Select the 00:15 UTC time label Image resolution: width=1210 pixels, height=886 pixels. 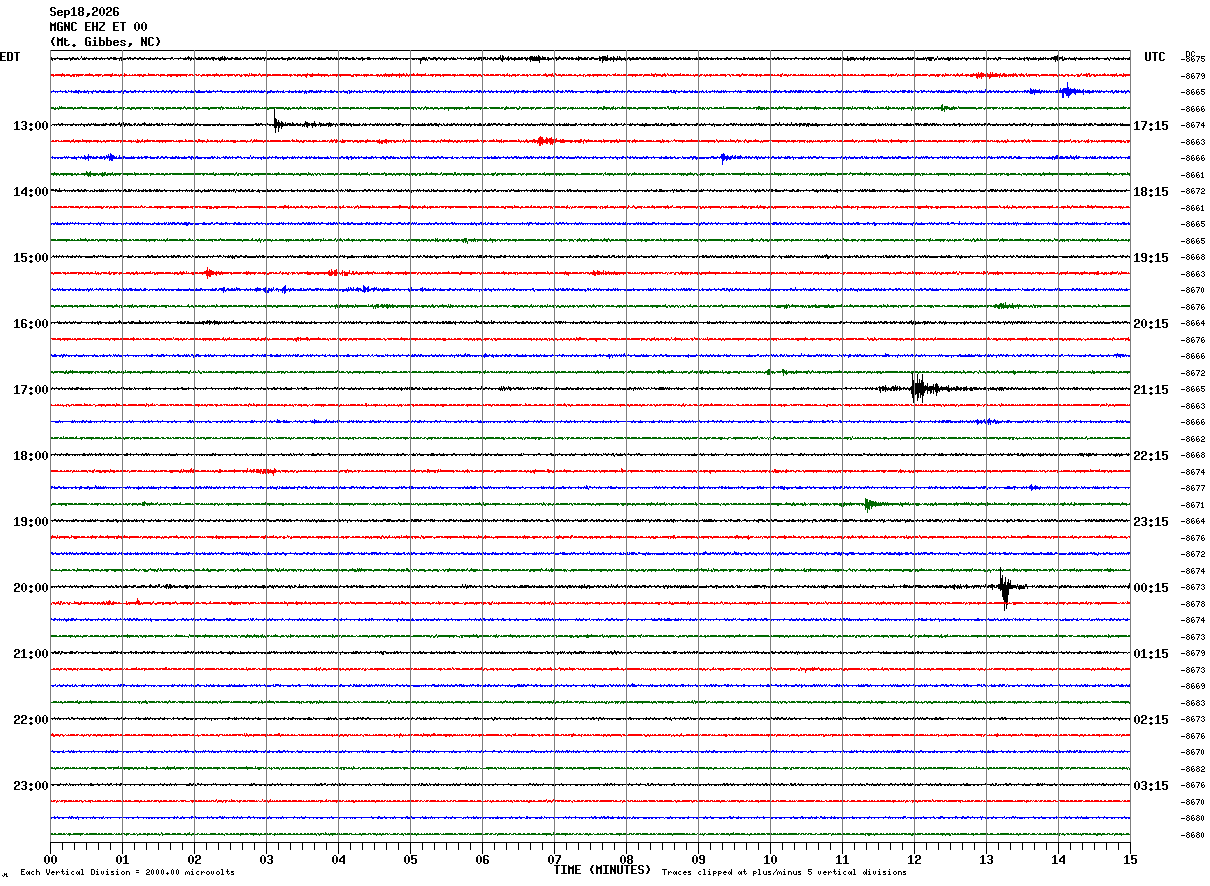[x=1151, y=588]
